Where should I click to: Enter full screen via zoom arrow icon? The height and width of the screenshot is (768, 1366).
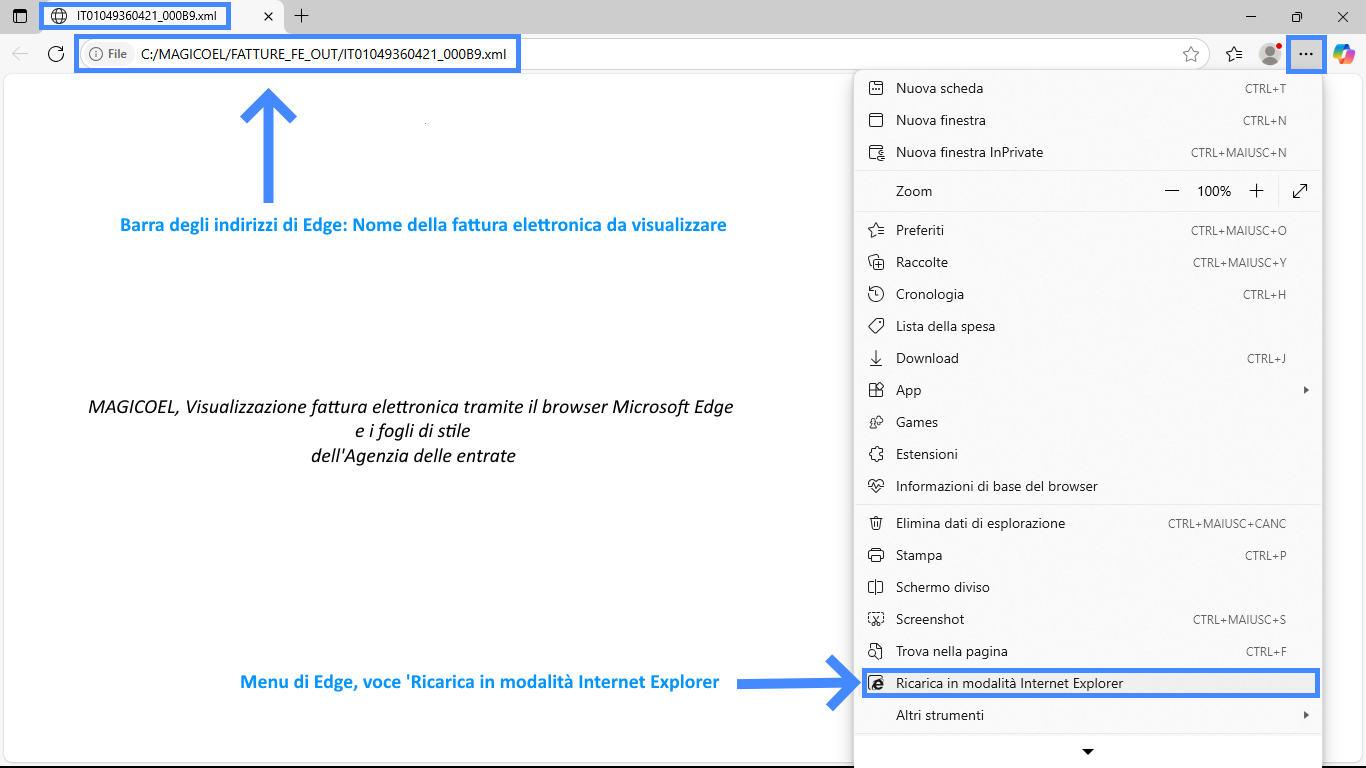click(x=1300, y=191)
